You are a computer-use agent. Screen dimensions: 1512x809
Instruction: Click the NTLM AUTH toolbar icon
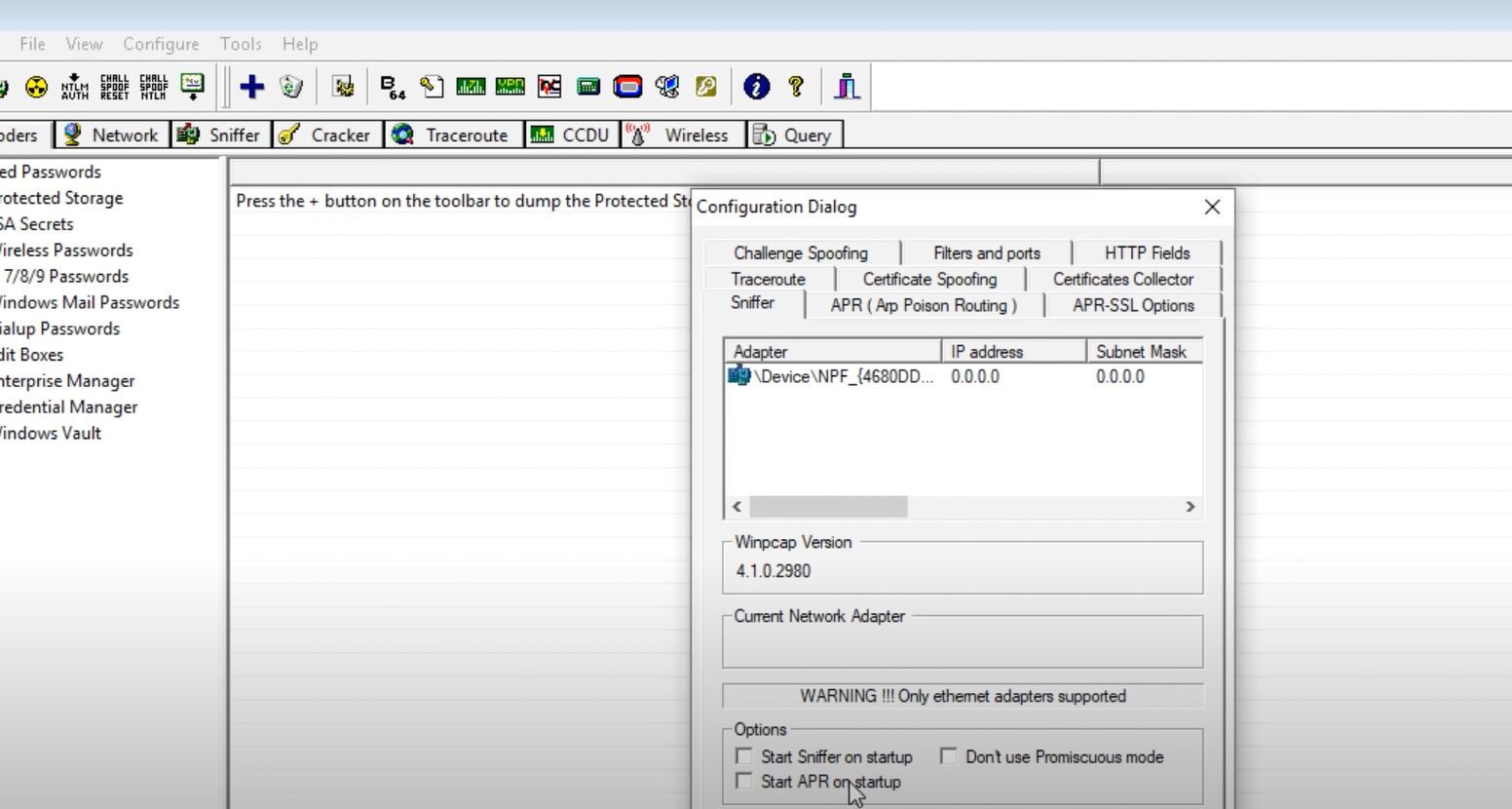click(75, 87)
